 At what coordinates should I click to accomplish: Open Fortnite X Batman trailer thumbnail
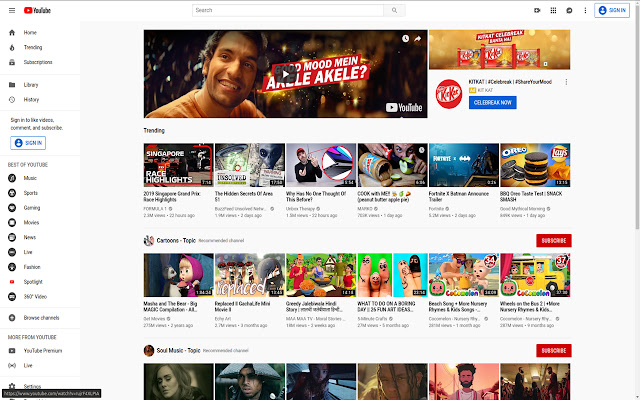(464, 165)
